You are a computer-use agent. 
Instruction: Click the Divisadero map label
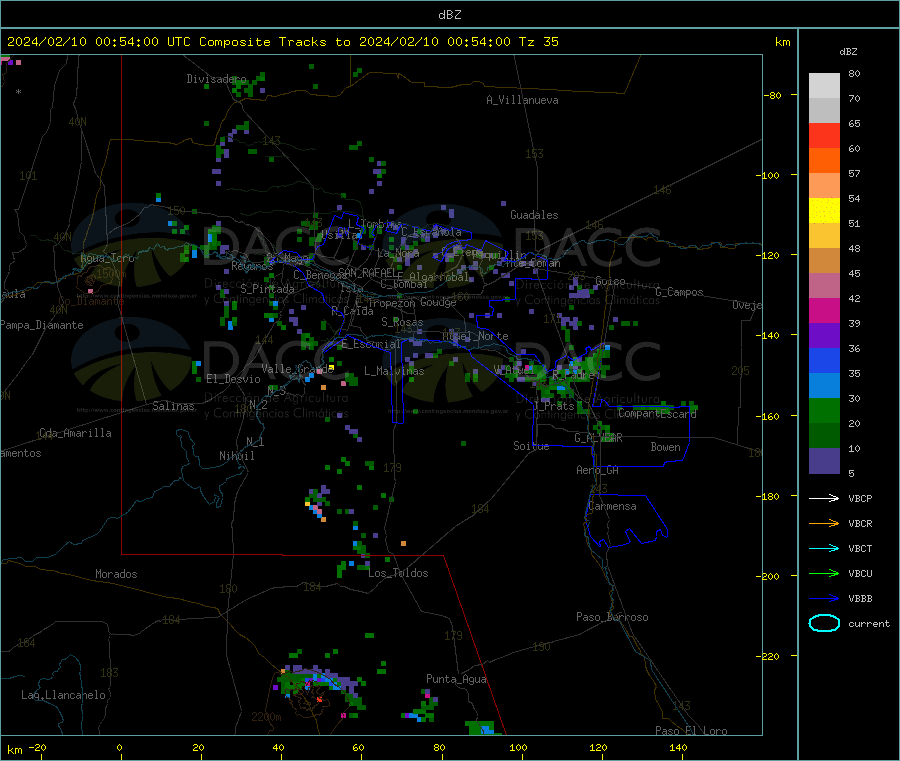coord(216,79)
